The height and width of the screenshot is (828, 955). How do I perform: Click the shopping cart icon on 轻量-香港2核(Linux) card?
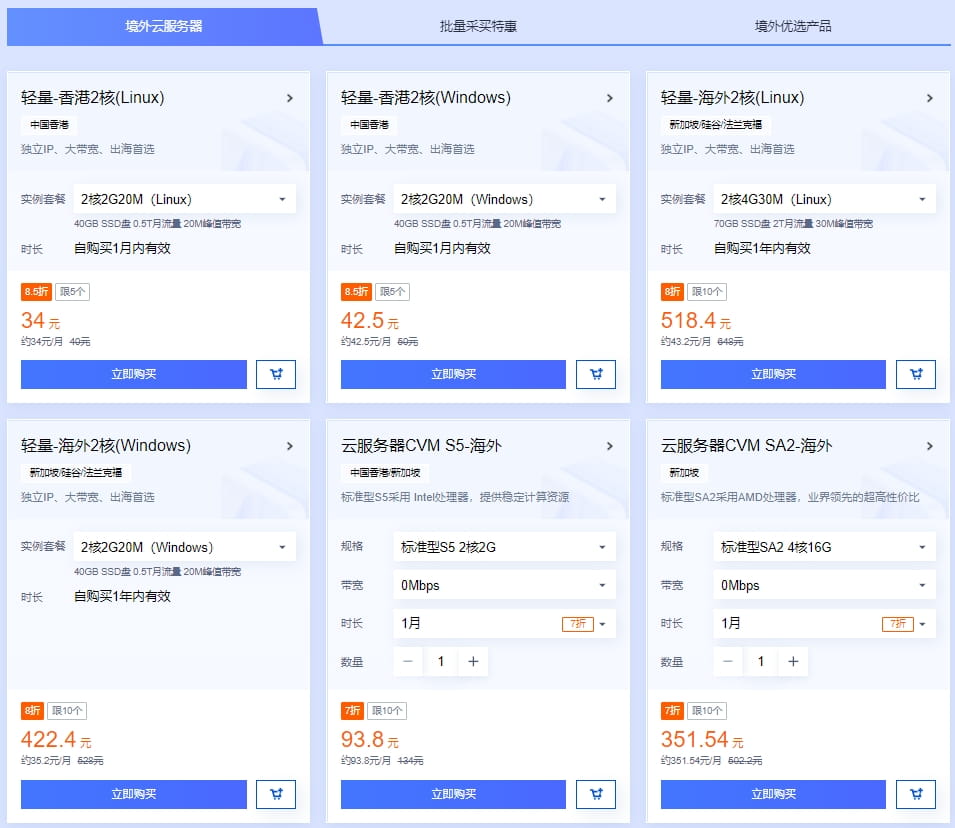[276, 374]
